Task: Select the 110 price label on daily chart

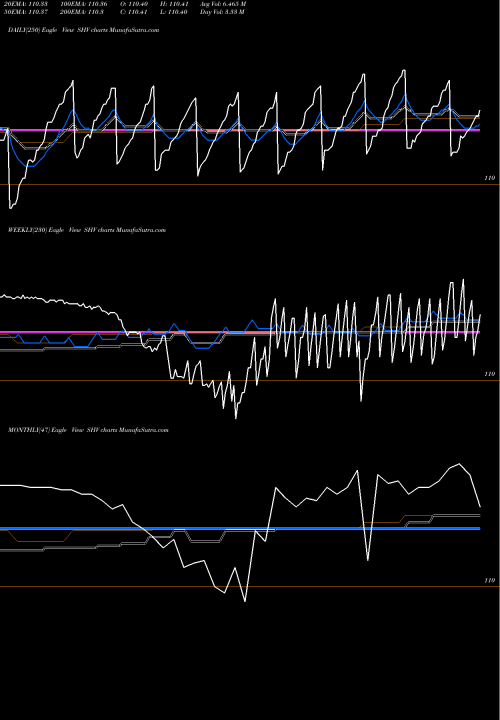Action: coord(489,178)
